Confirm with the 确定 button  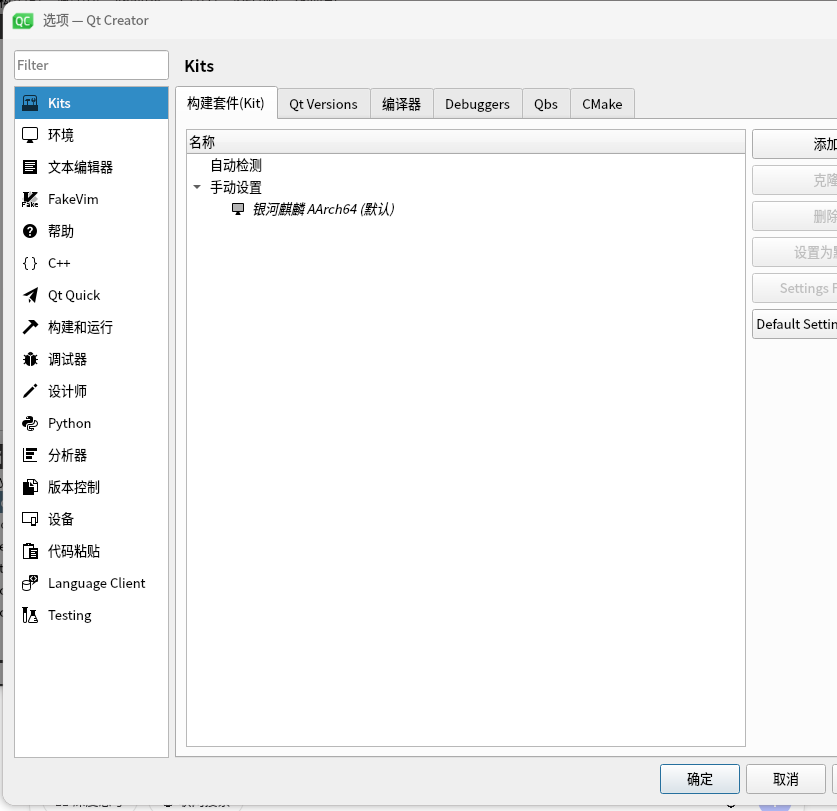pos(699,779)
